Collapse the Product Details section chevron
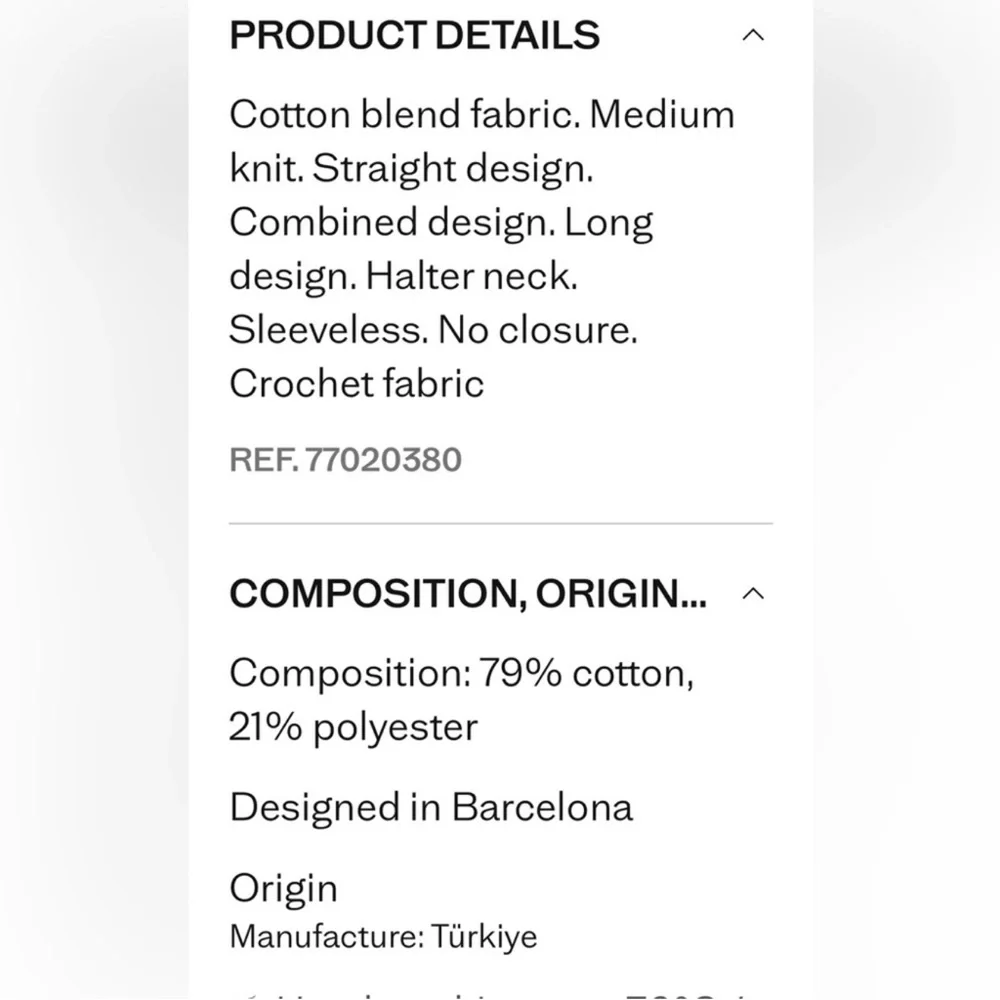This screenshot has width=1000, height=1000. (753, 35)
